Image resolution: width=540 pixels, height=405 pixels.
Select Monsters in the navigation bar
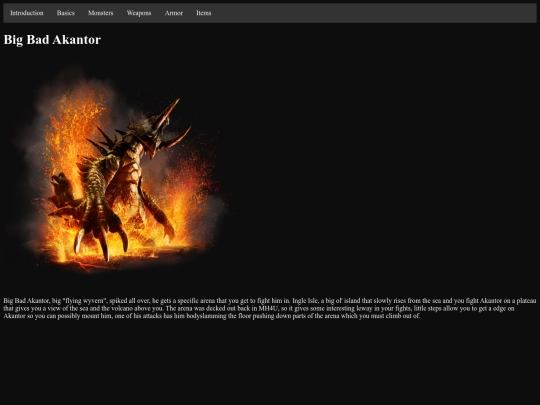(x=101, y=13)
